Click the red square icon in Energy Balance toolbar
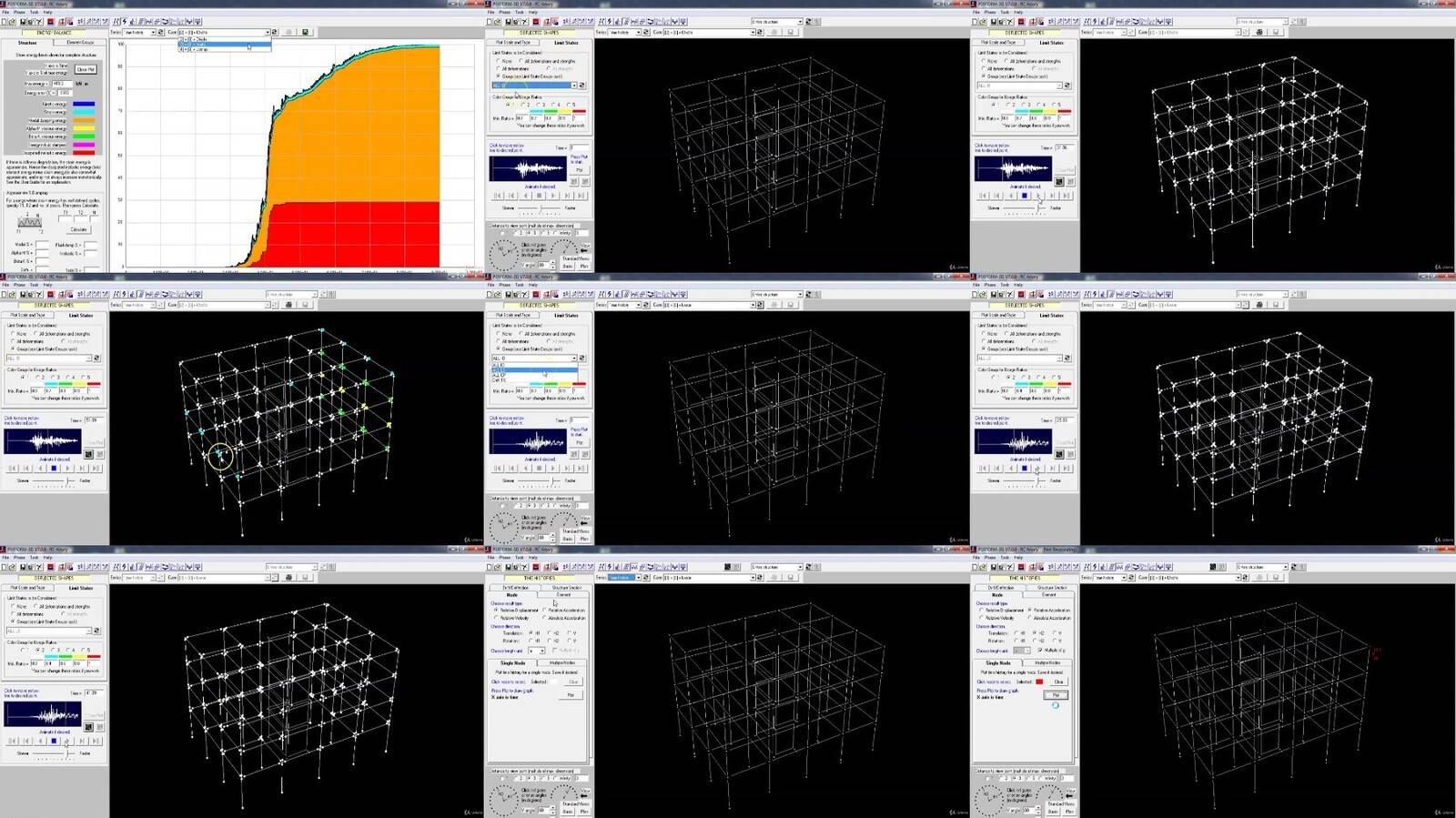Screen dimensions: 1456x818 pyautogui.click(x=51, y=22)
